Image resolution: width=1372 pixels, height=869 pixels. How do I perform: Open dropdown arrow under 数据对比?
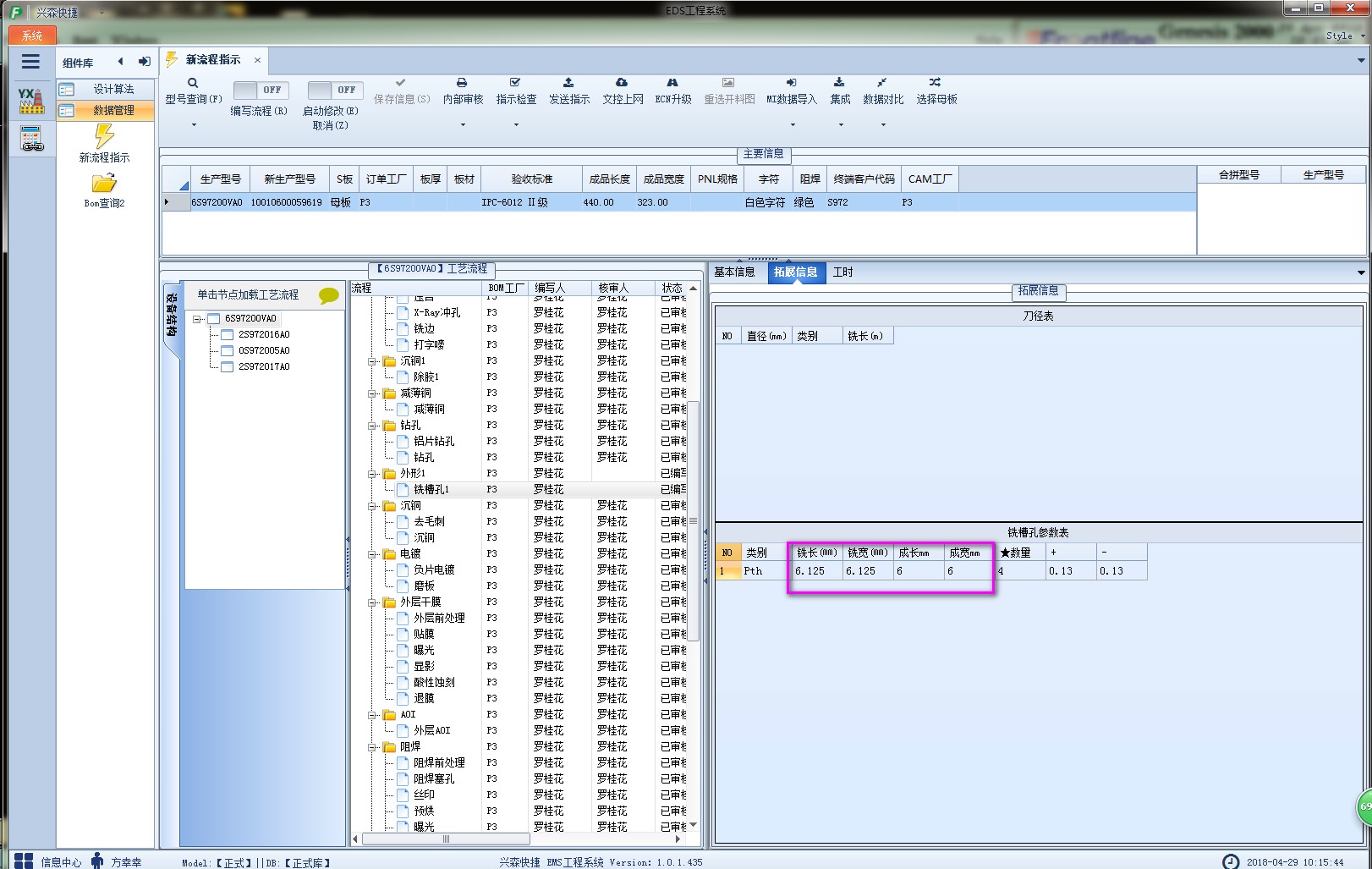883,125
